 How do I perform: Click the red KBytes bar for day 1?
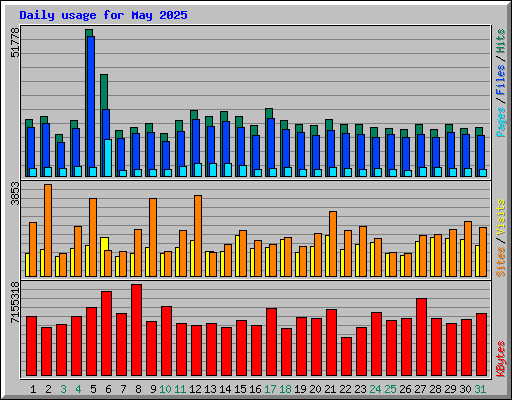point(31,346)
